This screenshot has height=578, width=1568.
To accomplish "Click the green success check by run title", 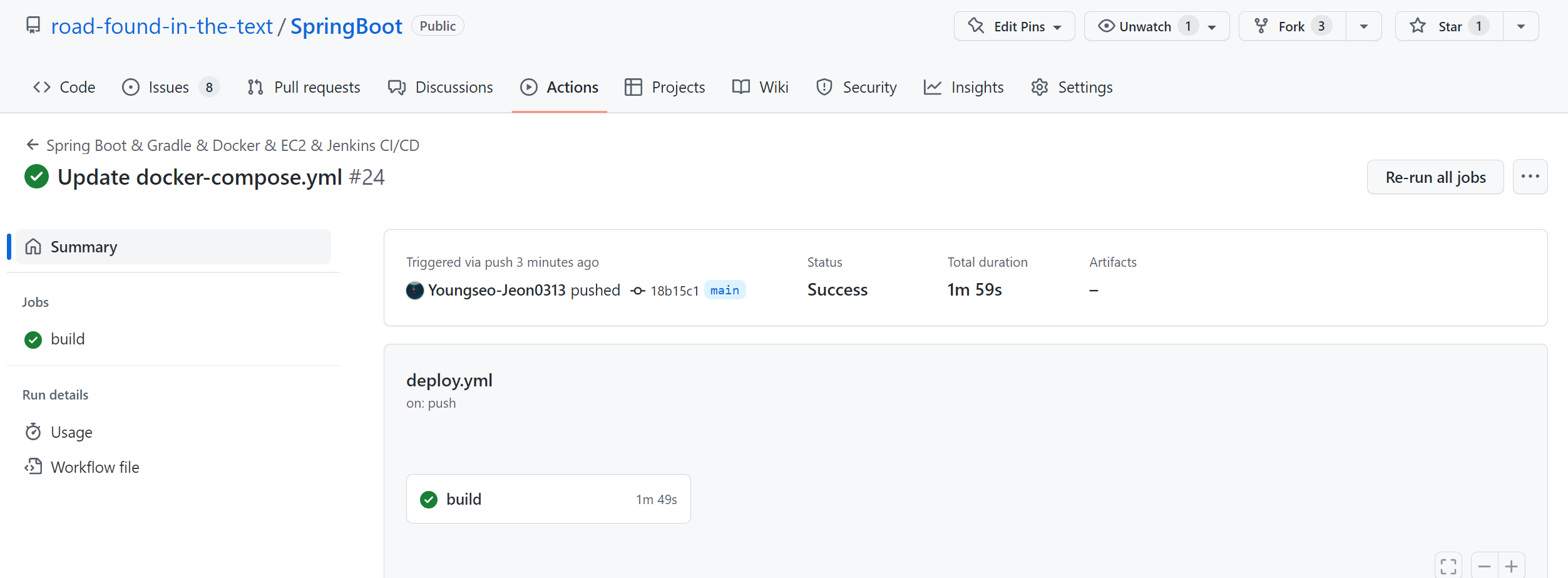I will [x=37, y=177].
